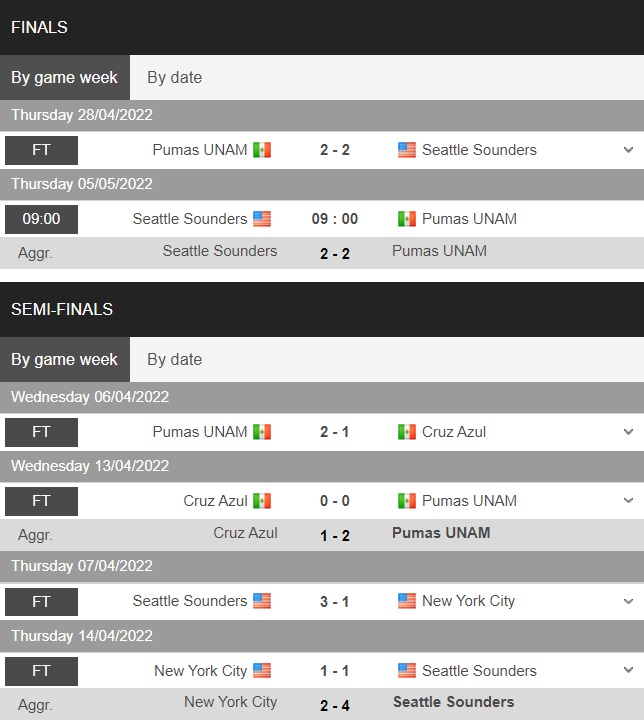Click Mexico flag beside Pumas UNAM, 28/04 match

click(x=262, y=150)
